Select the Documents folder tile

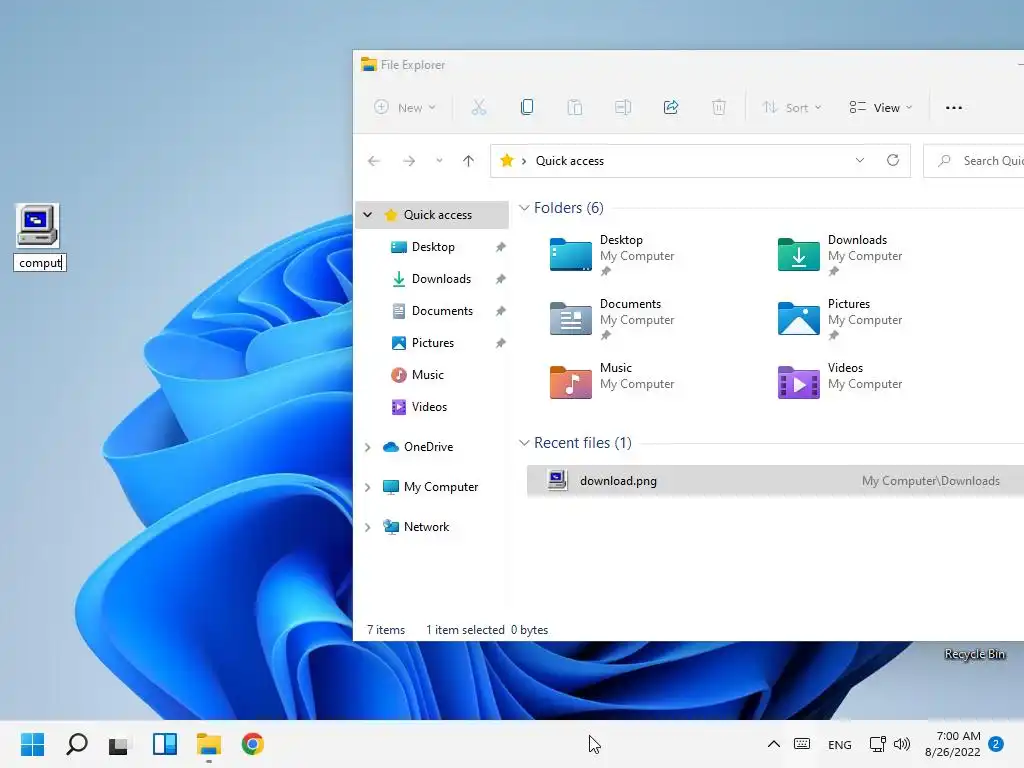[x=612, y=319]
